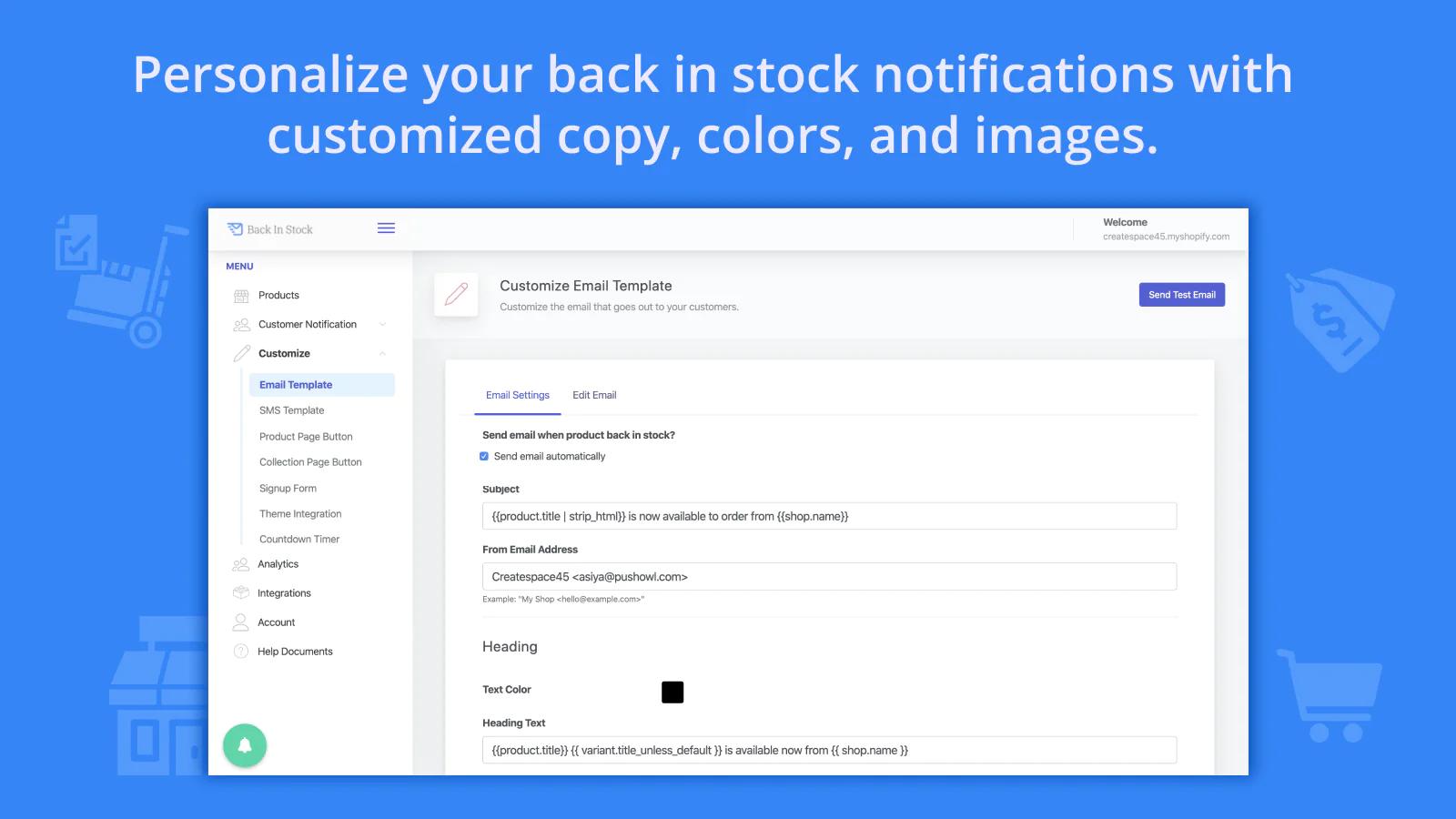Switch to the Edit Email tab
The width and height of the screenshot is (1456, 819).
pyautogui.click(x=594, y=396)
